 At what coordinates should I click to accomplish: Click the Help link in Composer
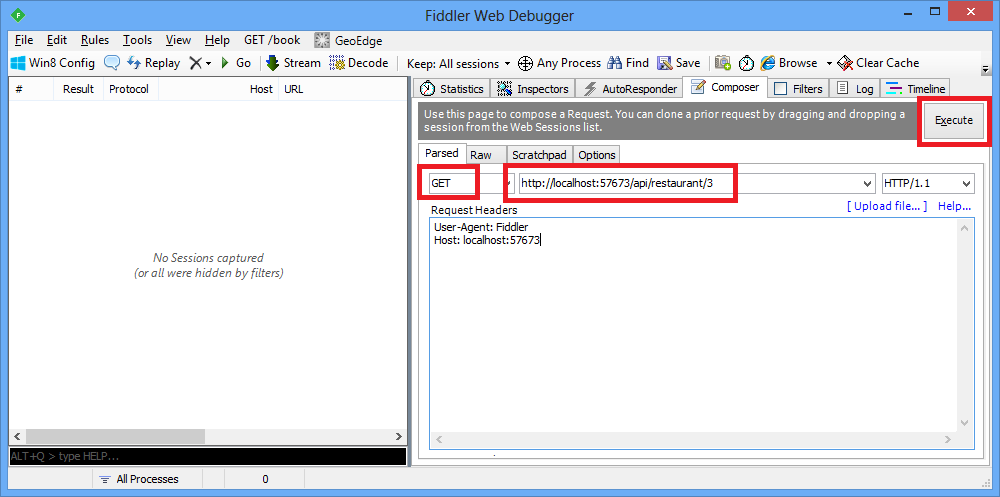pyautogui.click(x=954, y=207)
